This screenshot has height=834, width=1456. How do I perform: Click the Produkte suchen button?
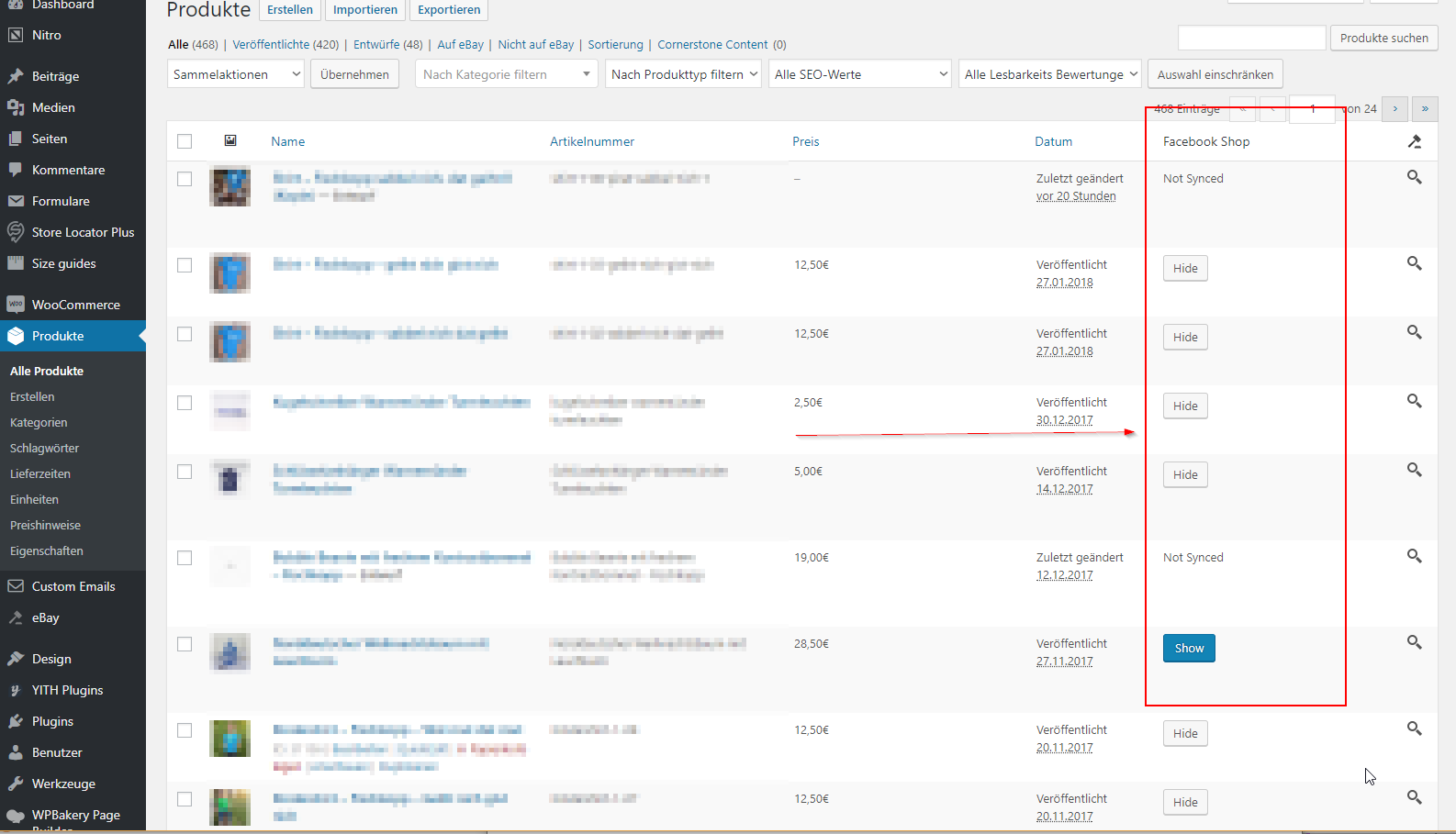click(x=1384, y=38)
